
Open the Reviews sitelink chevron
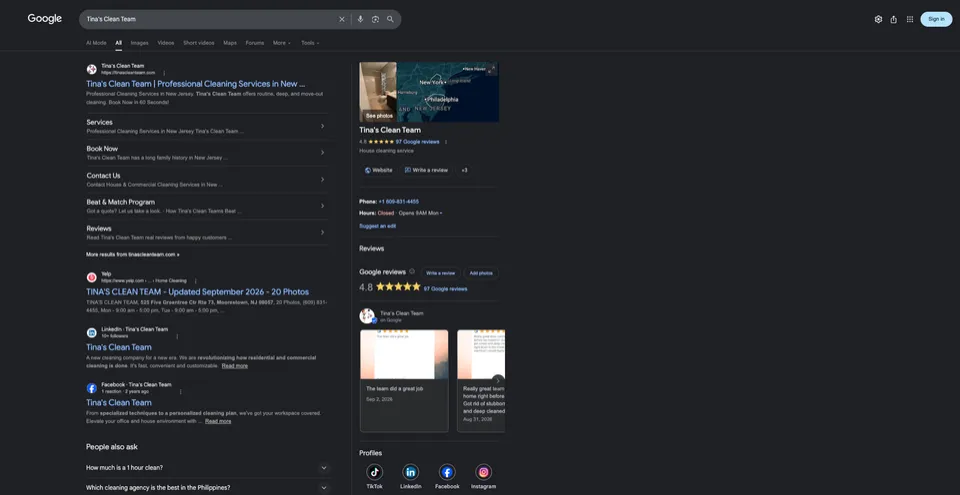323,232
